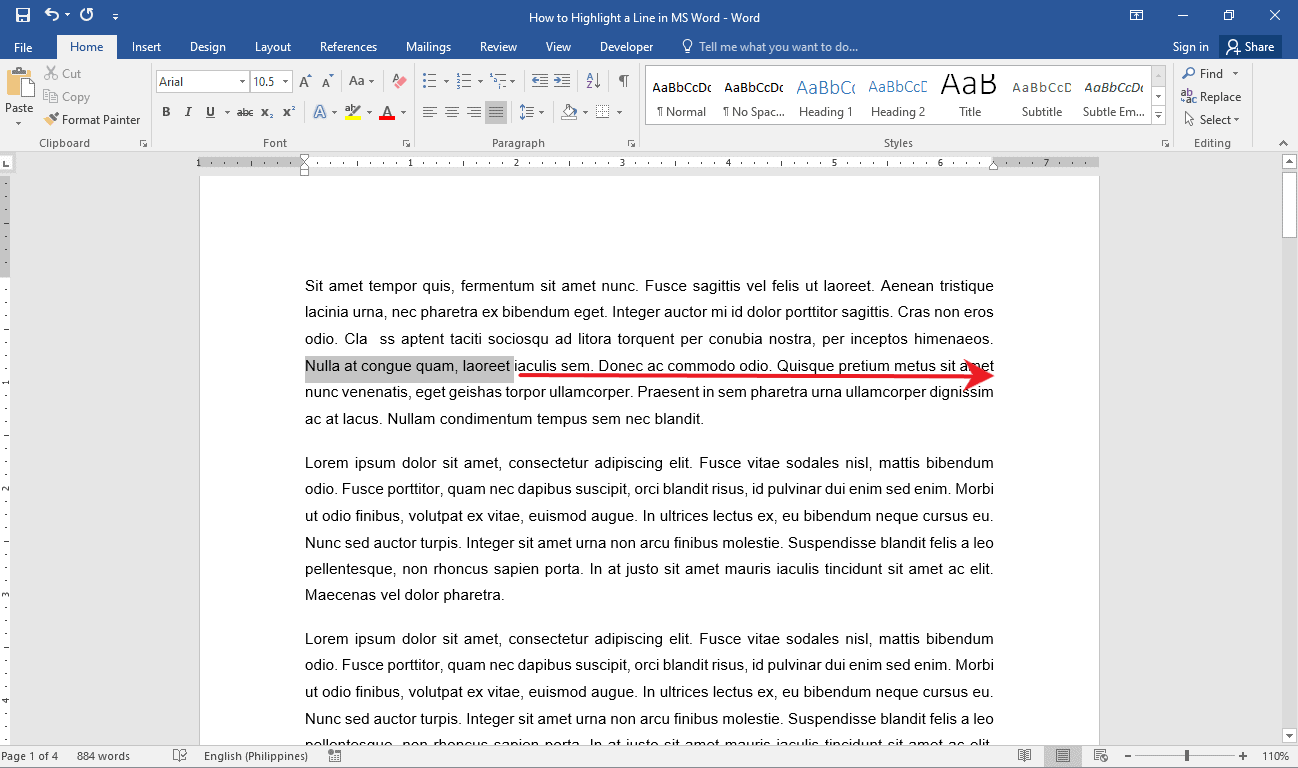Open Tell me what you want to do
The width and height of the screenshot is (1298, 768).
[761, 46]
